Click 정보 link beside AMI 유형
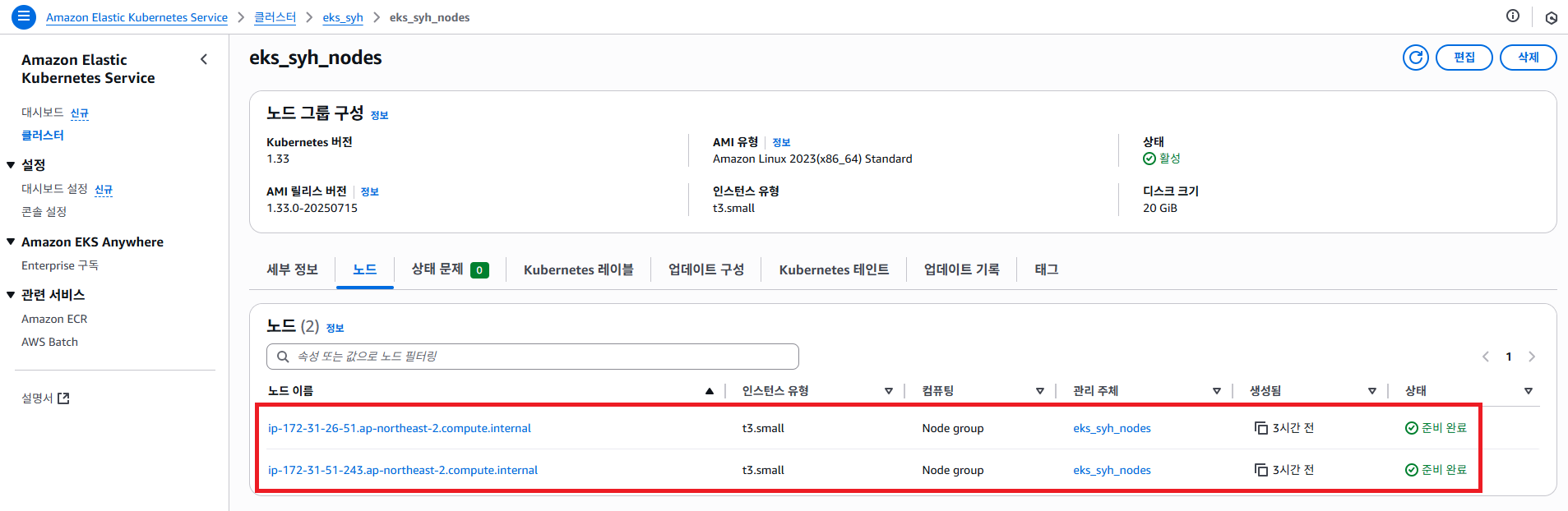 [x=781, y=143]
